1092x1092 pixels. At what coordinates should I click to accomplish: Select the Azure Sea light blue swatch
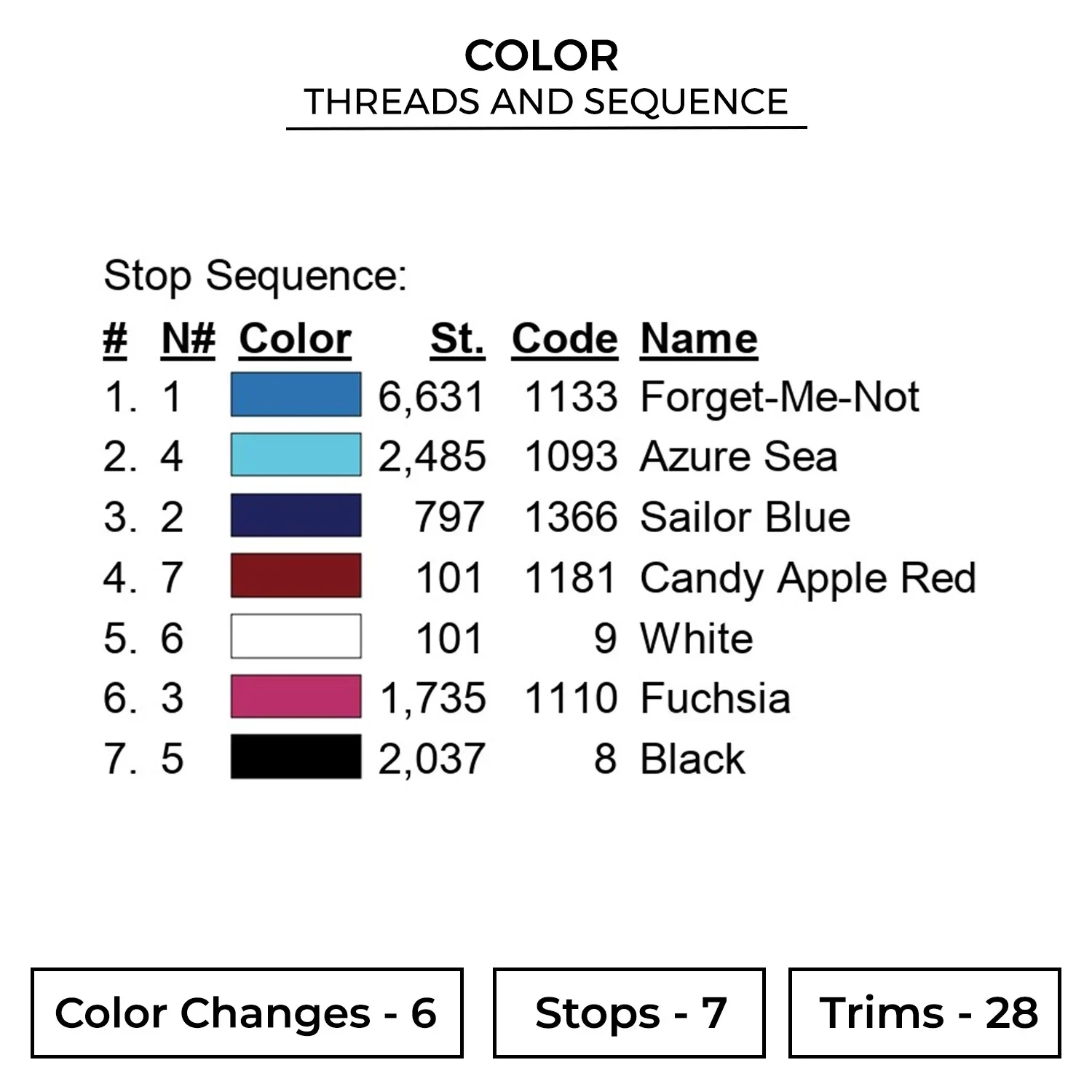tap(296, 455)
